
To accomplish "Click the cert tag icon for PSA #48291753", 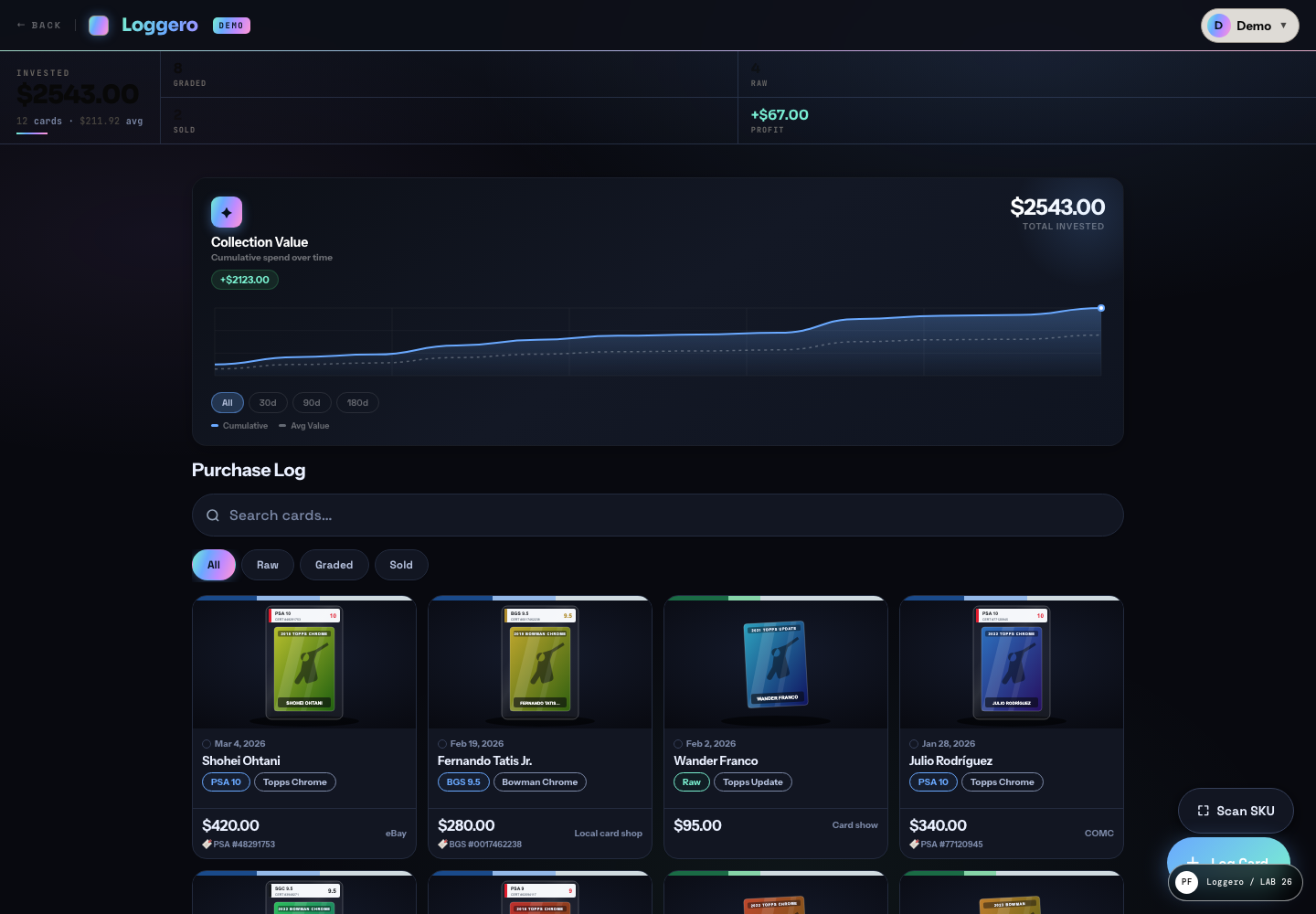I will click(207, 845).
